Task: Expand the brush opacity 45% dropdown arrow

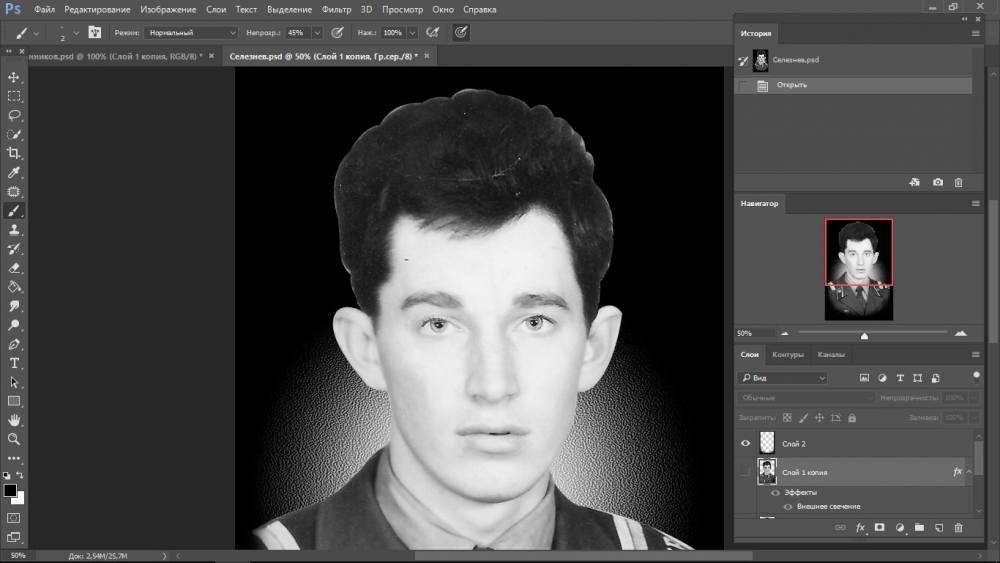Action: [x=317, y=33]
